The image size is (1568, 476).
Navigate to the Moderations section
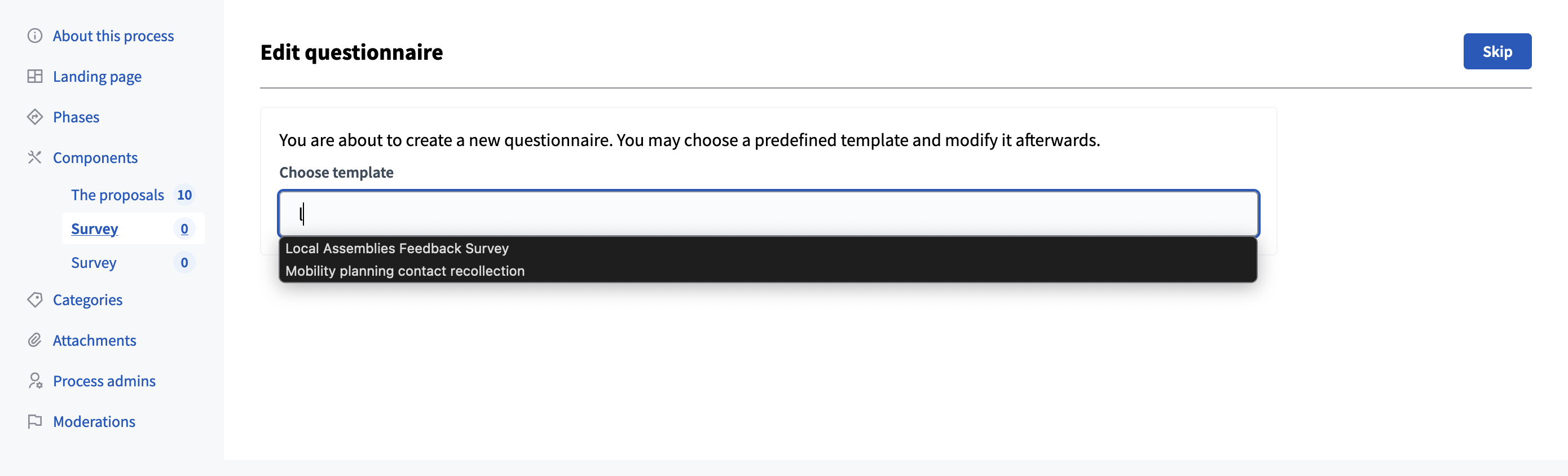[94, 421]
